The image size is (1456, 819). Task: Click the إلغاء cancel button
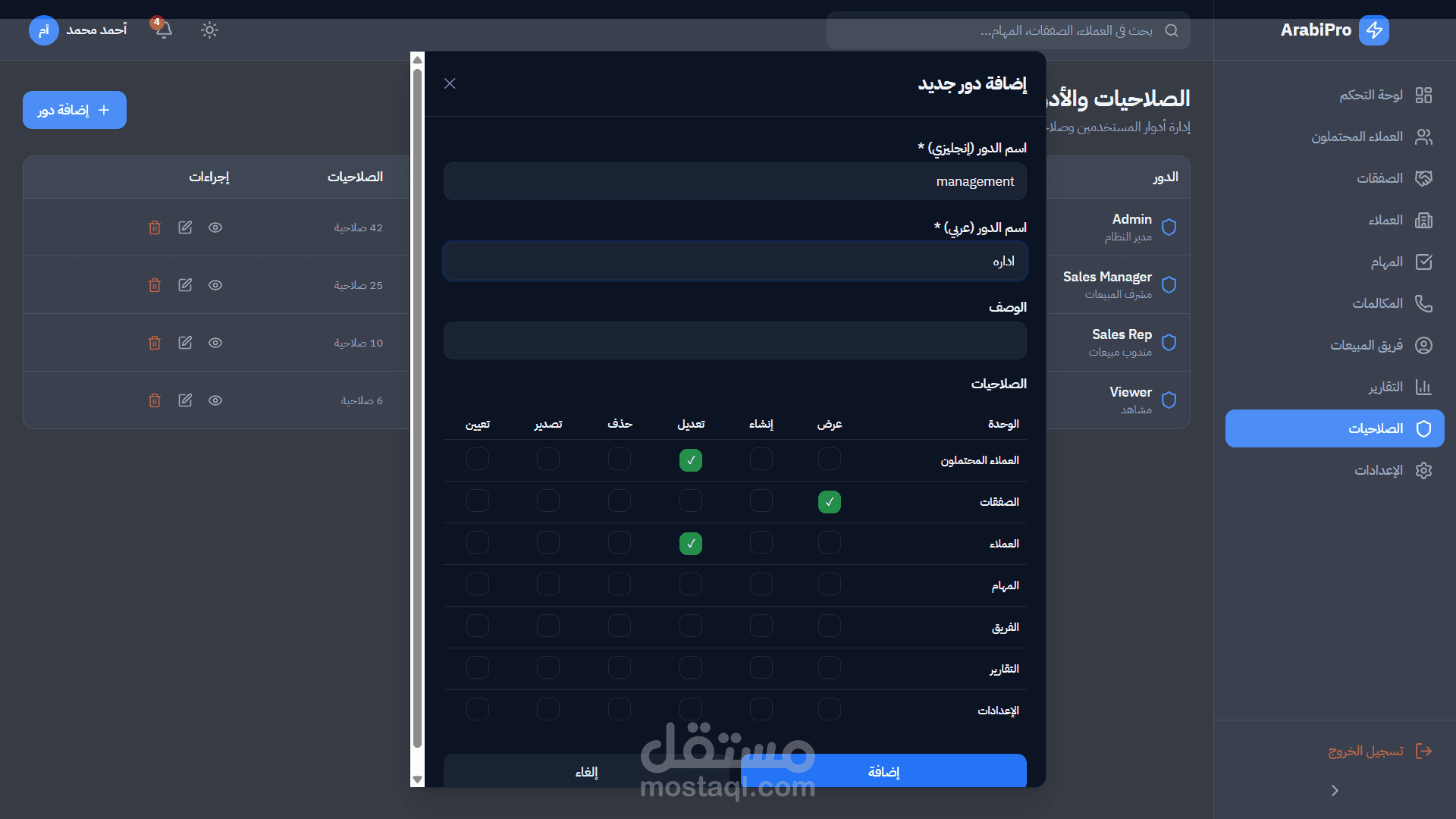coord(586,771)
